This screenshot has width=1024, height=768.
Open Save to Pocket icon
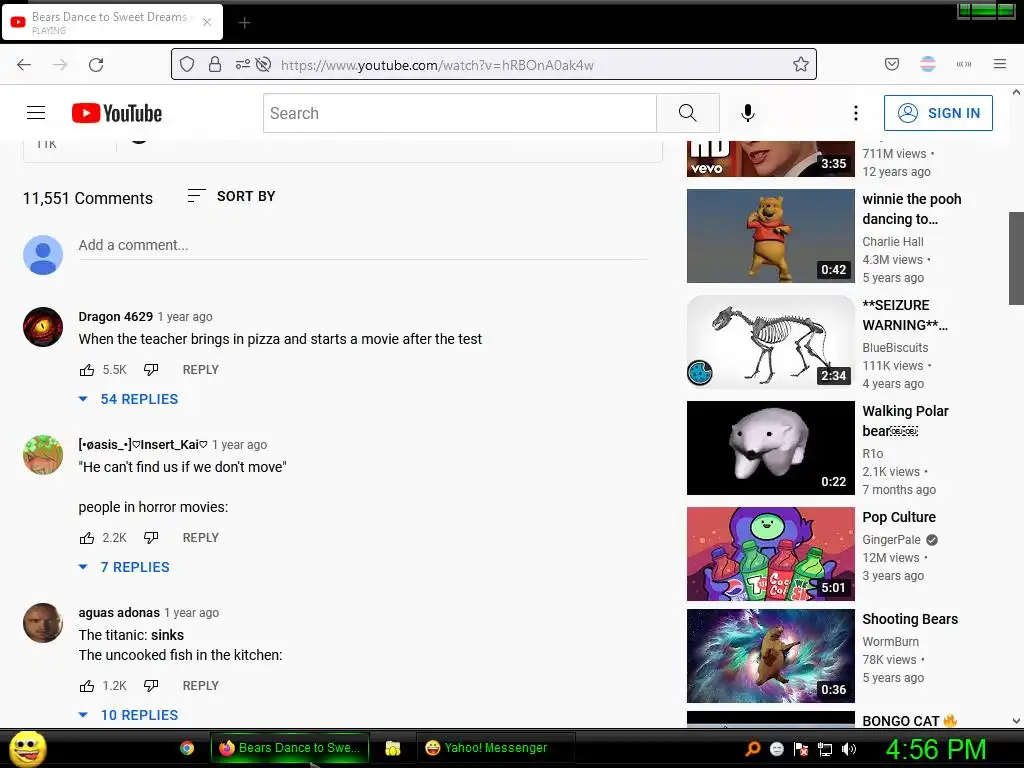[x=891, y=64]
